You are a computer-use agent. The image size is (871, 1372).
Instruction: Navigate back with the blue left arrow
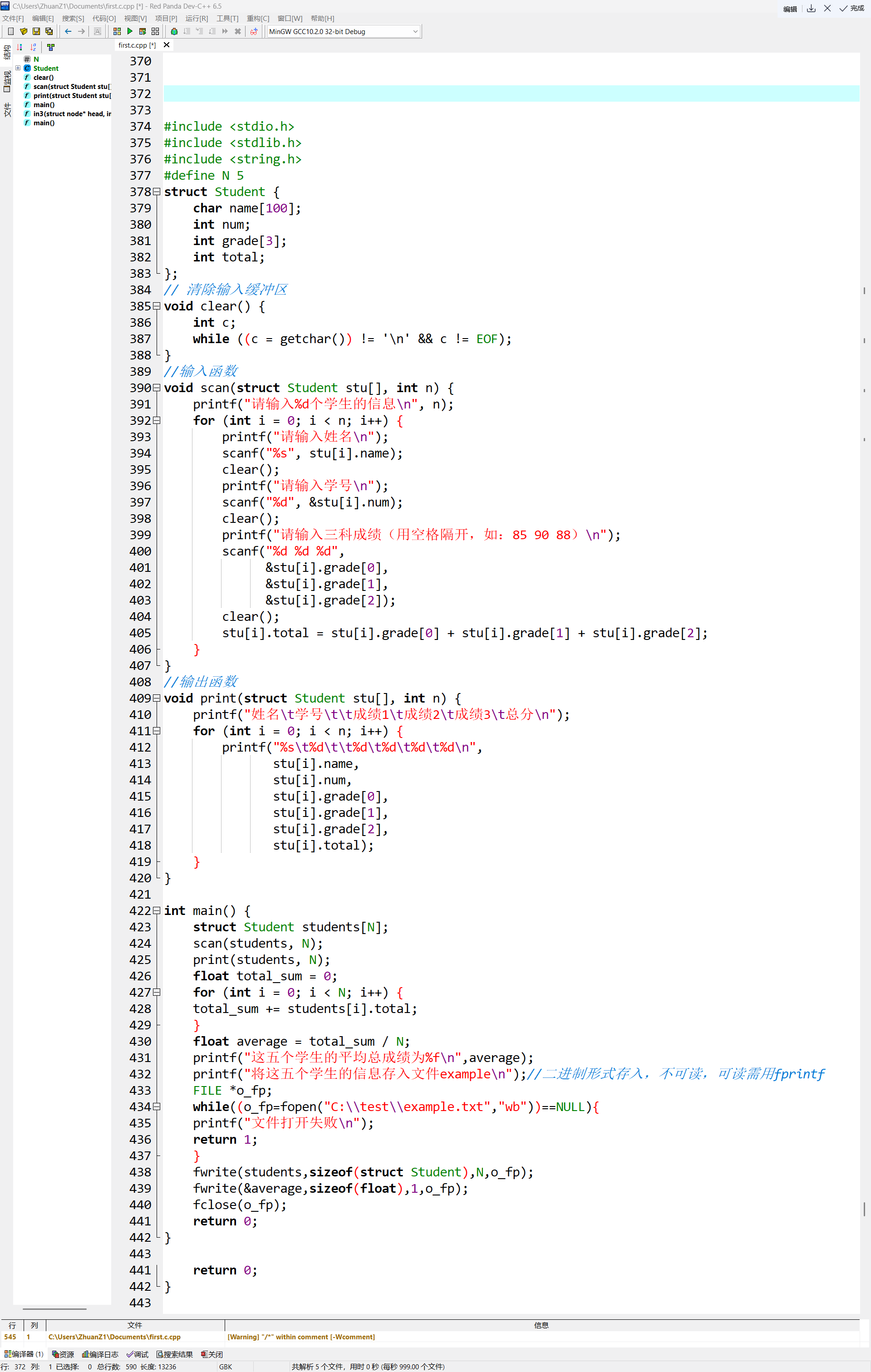pos(69,31)
